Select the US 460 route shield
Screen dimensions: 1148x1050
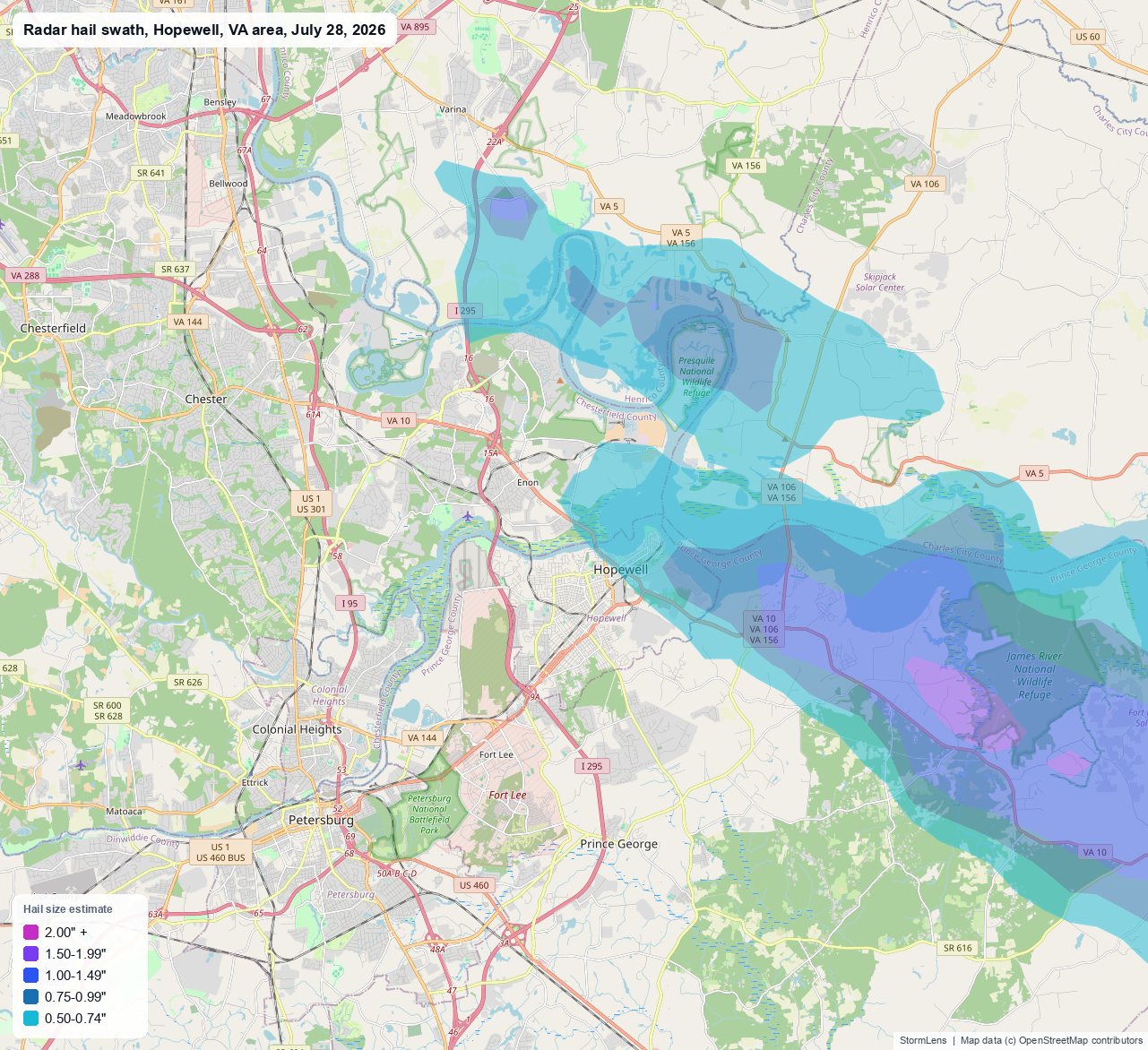click(x=474, y=885)
